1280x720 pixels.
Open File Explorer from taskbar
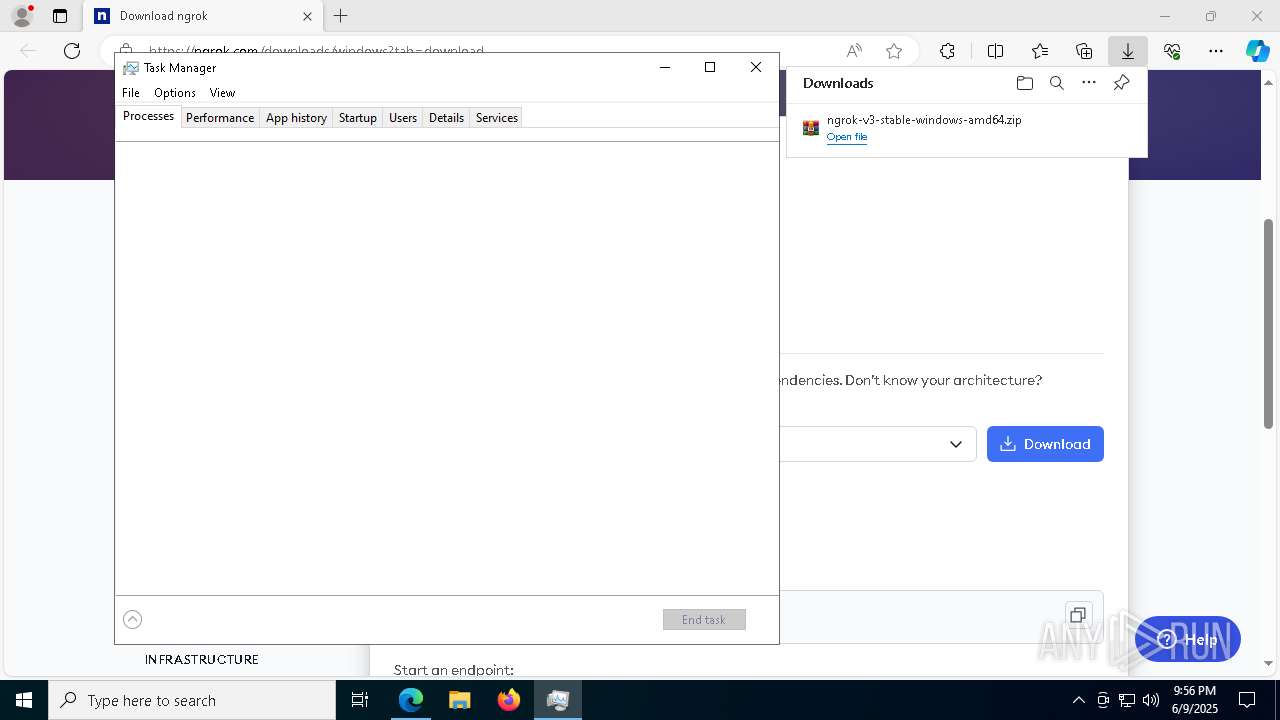click(x=460, y=700)
